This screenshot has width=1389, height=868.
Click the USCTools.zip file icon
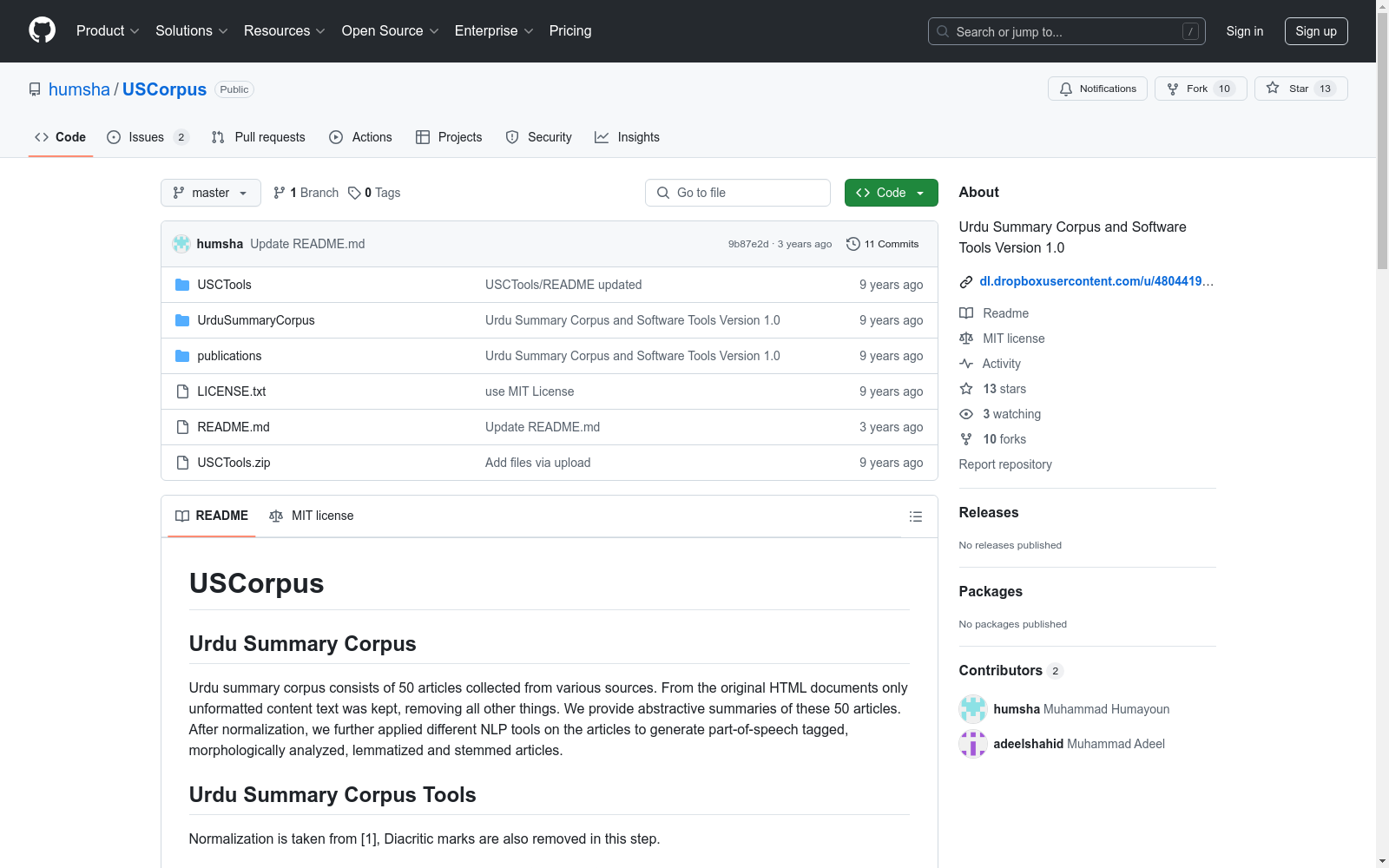click(x=182, y=463)
